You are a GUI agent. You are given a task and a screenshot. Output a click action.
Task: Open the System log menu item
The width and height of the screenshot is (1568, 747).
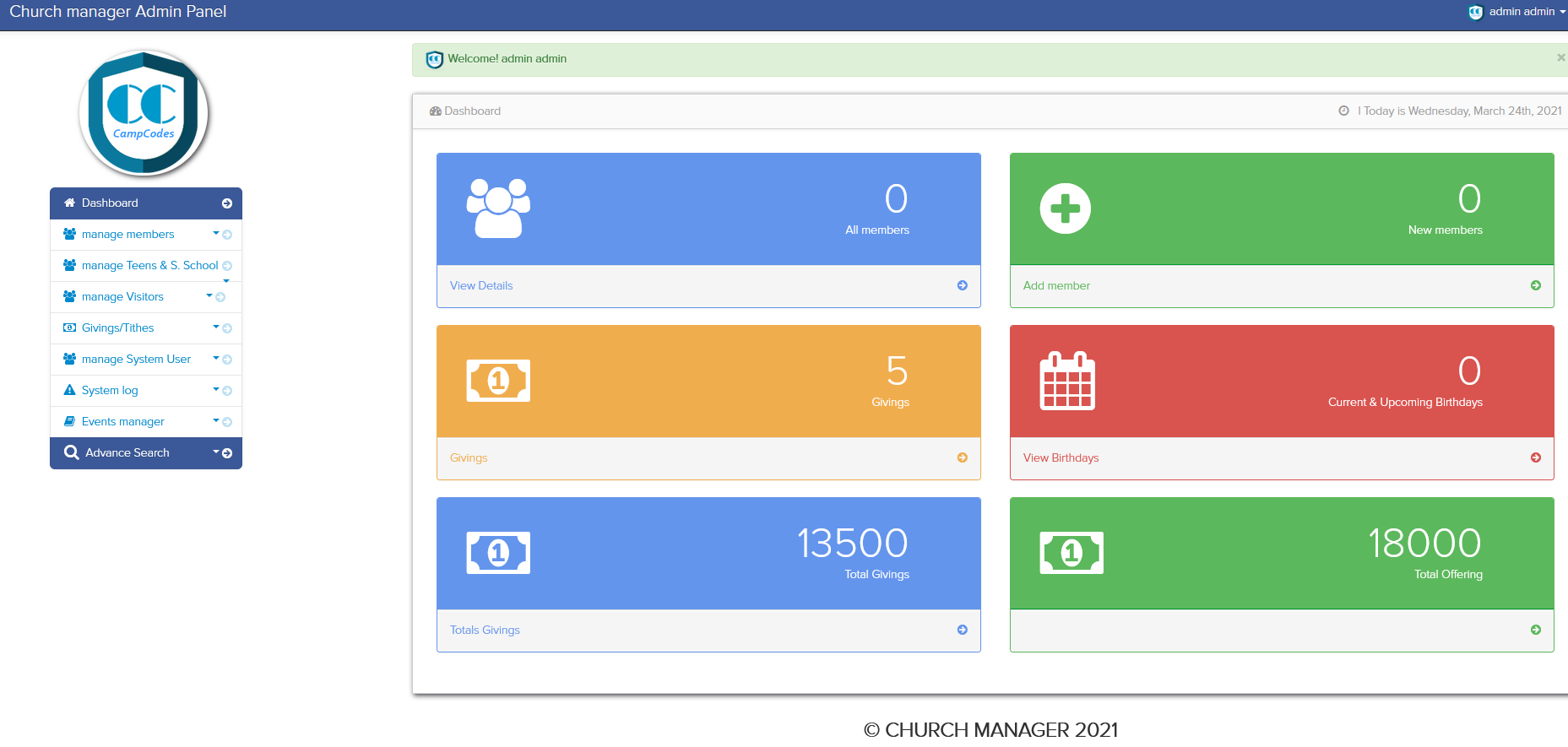coord(146,391)
